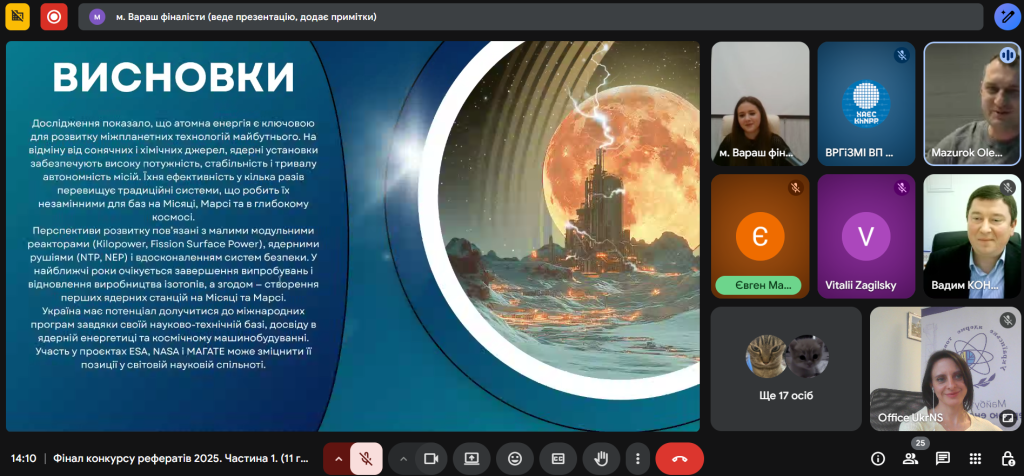Screen dimensions: 1024x476
Task: Show the participants list of 25 people
Action: coord(910,458)
